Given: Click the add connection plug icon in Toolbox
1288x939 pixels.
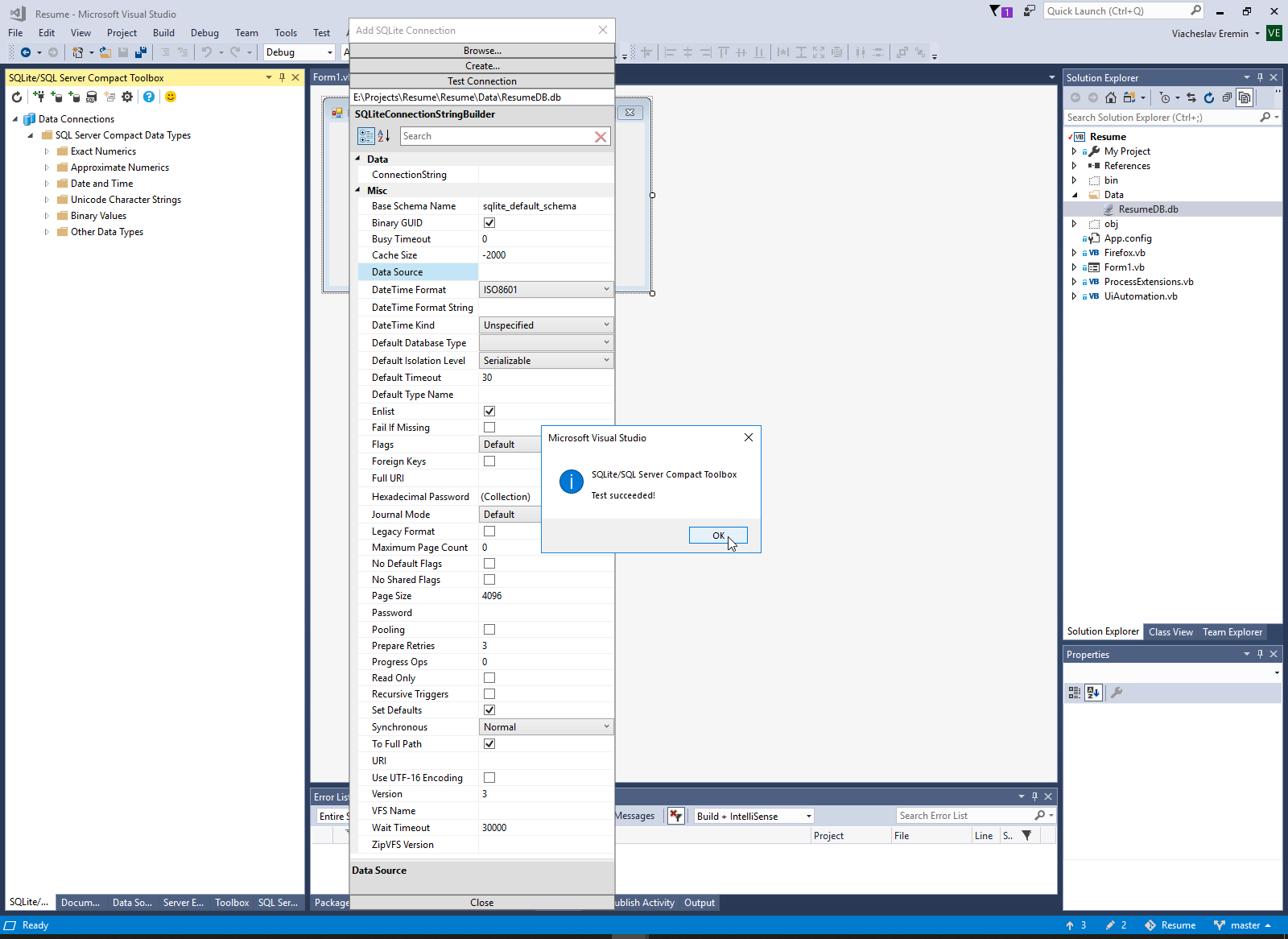Looking at the screenshot, I should (39, 97).
